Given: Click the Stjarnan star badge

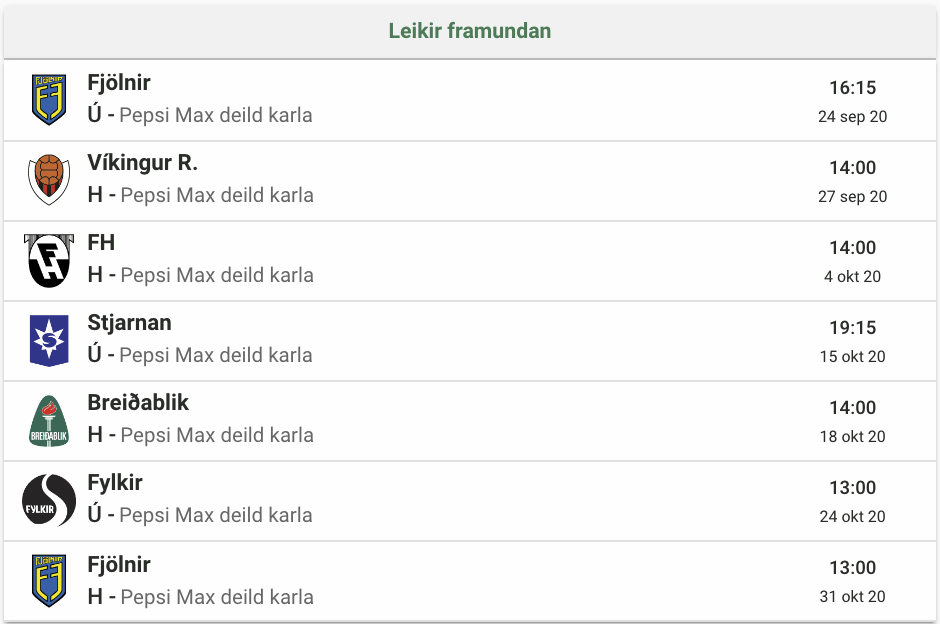Looking at the screenshot, I should [49, 340].
